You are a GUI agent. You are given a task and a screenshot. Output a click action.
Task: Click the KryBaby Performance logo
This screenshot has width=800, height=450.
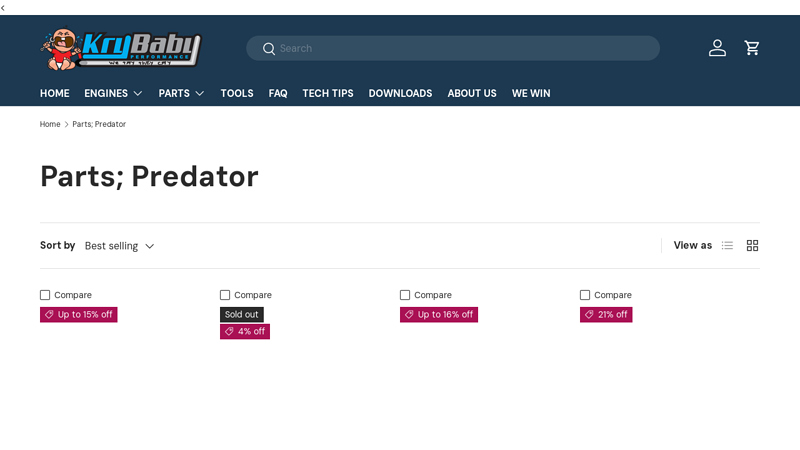pos(121,49)
